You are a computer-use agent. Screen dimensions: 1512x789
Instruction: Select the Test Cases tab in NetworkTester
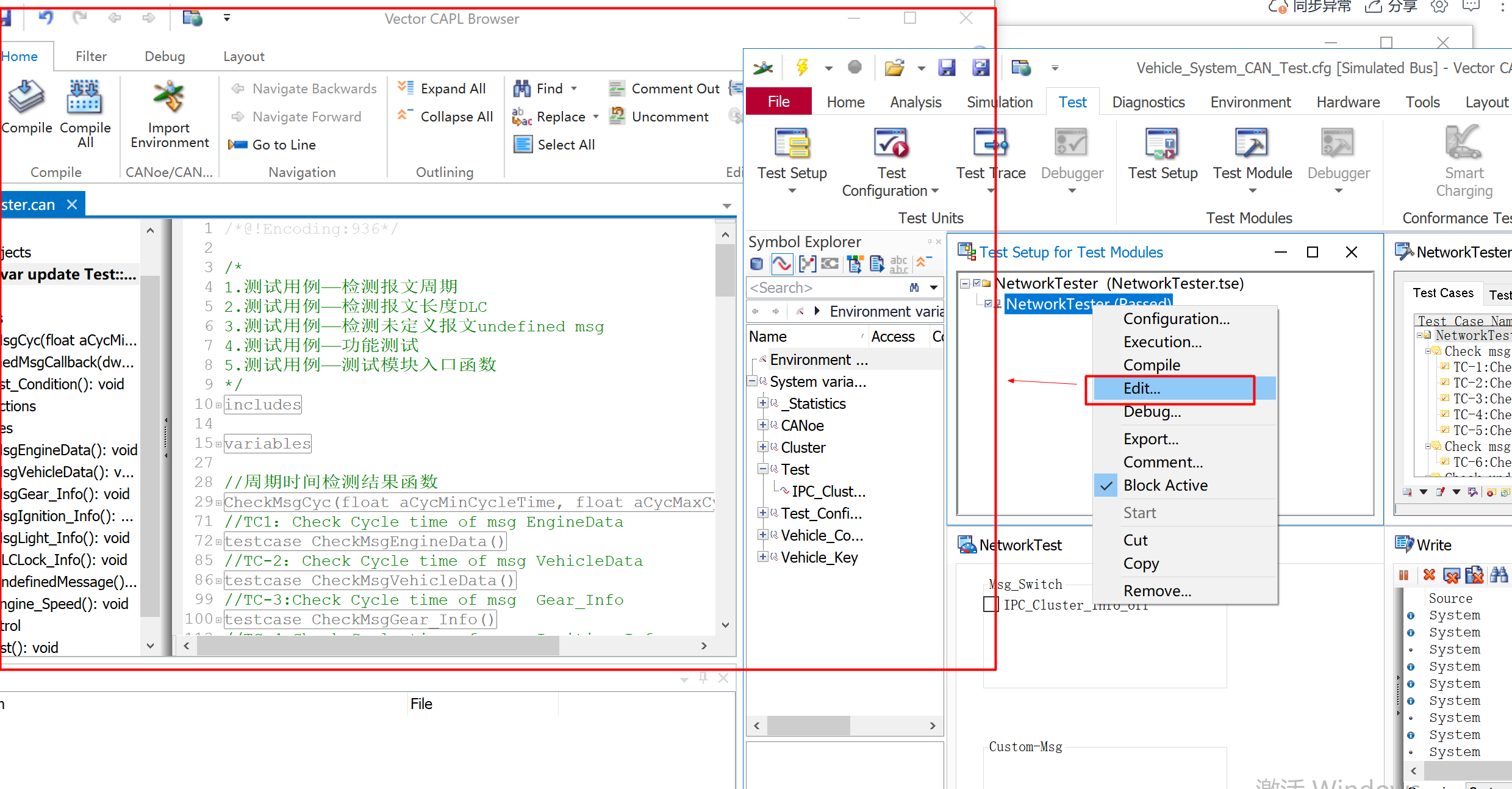click(1442, 293)
